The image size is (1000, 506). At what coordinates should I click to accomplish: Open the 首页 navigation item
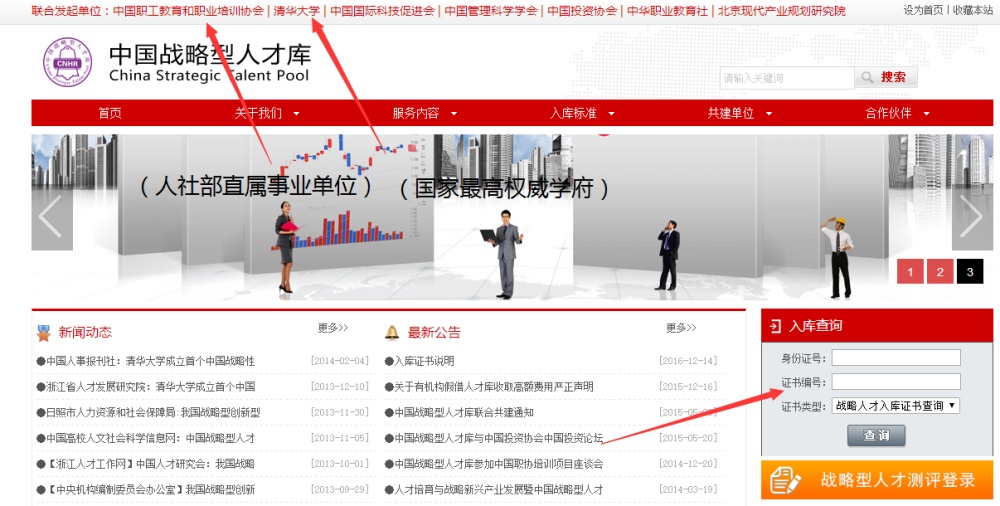tap(110, 114)
